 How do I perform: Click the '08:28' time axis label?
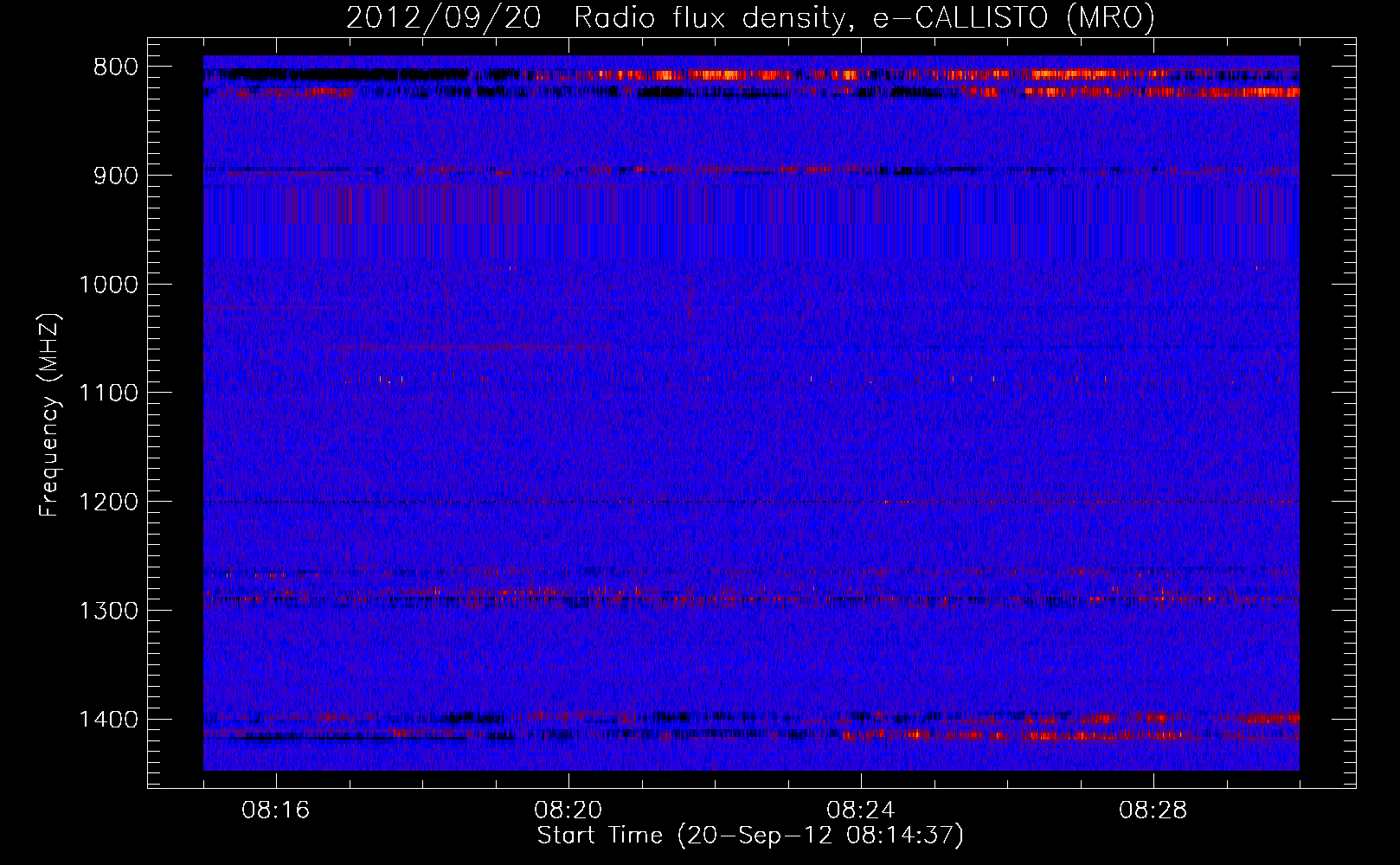pyautogui.click(x=1153, y=811)
